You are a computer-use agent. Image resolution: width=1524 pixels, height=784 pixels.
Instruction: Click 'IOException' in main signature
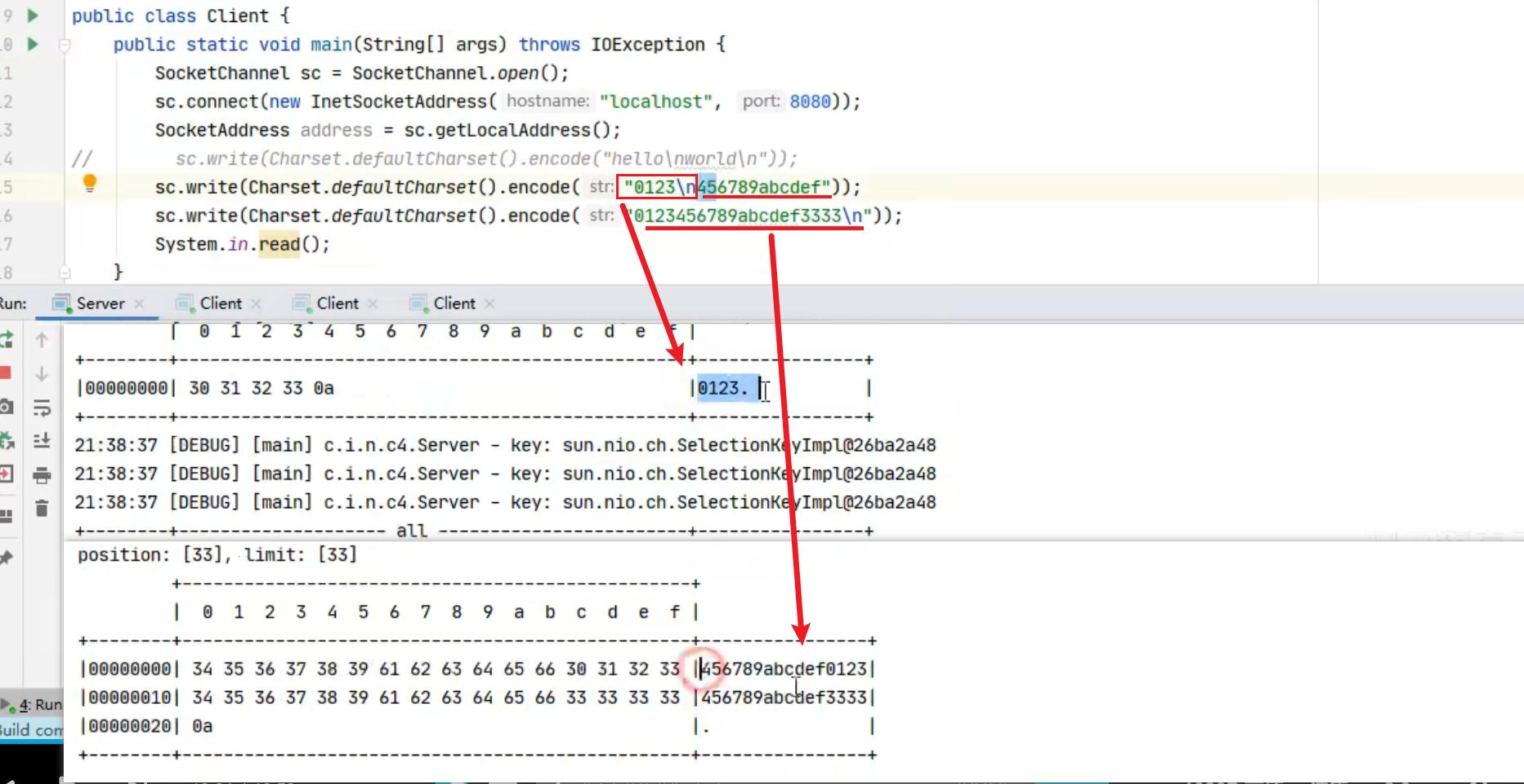[x=648, y=45]
